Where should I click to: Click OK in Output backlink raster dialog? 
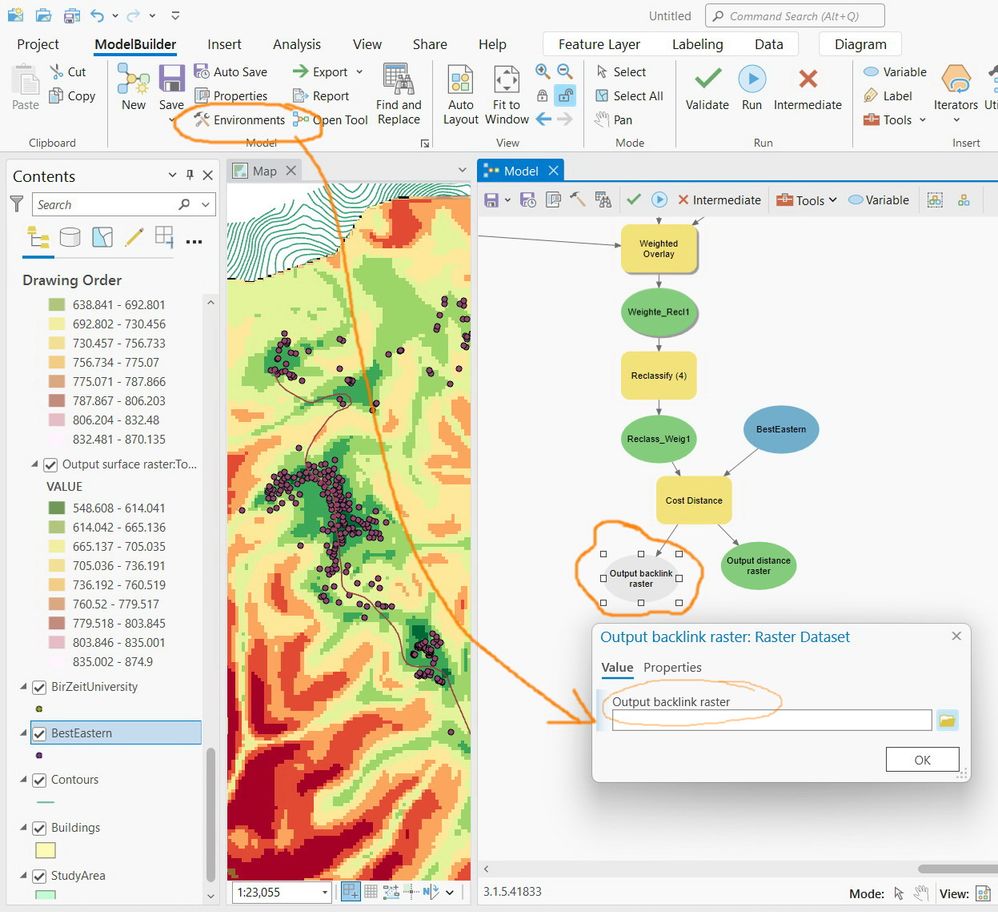[922, 760]
